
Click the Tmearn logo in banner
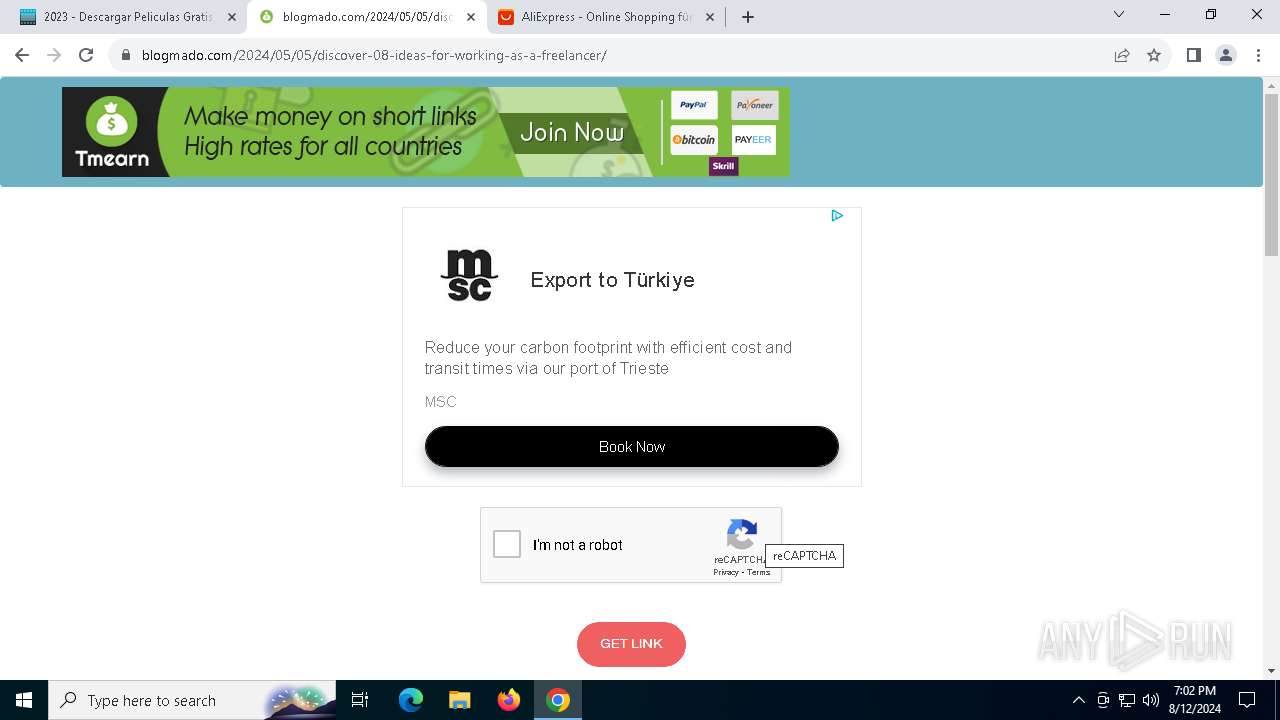tap(112, 132)
